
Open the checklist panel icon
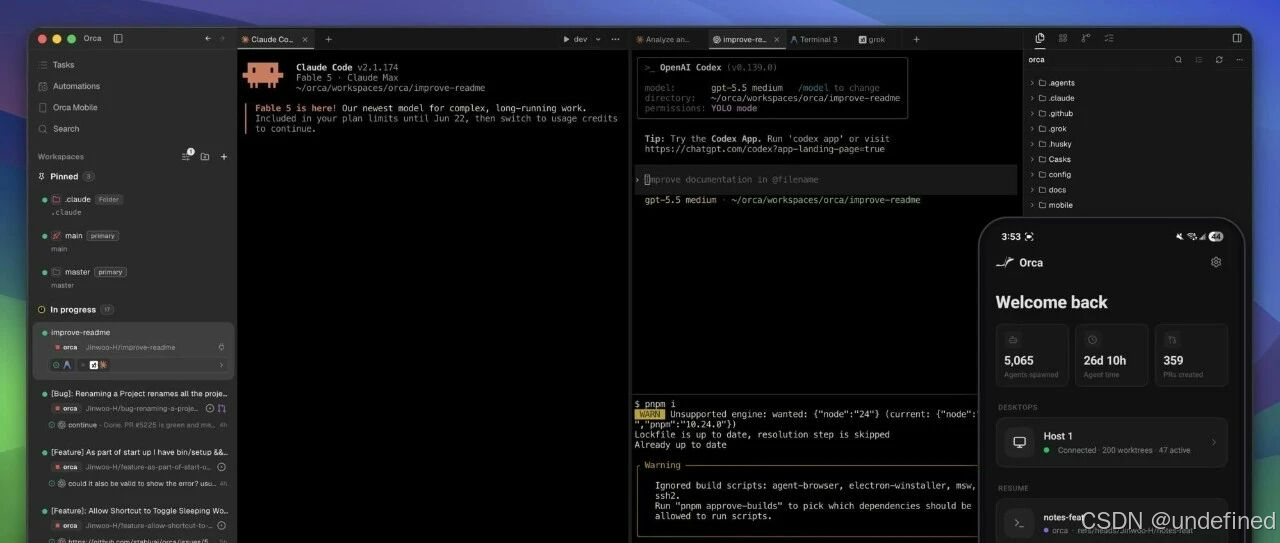click(1109, 38)
